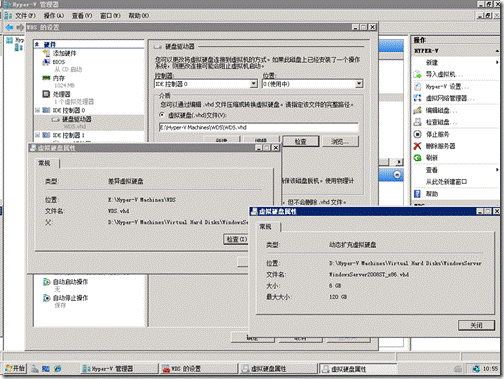Click the disk type text 差异虚拟硬盘
The height and width of the screenshot is (379, 504).
click(125, 181)
